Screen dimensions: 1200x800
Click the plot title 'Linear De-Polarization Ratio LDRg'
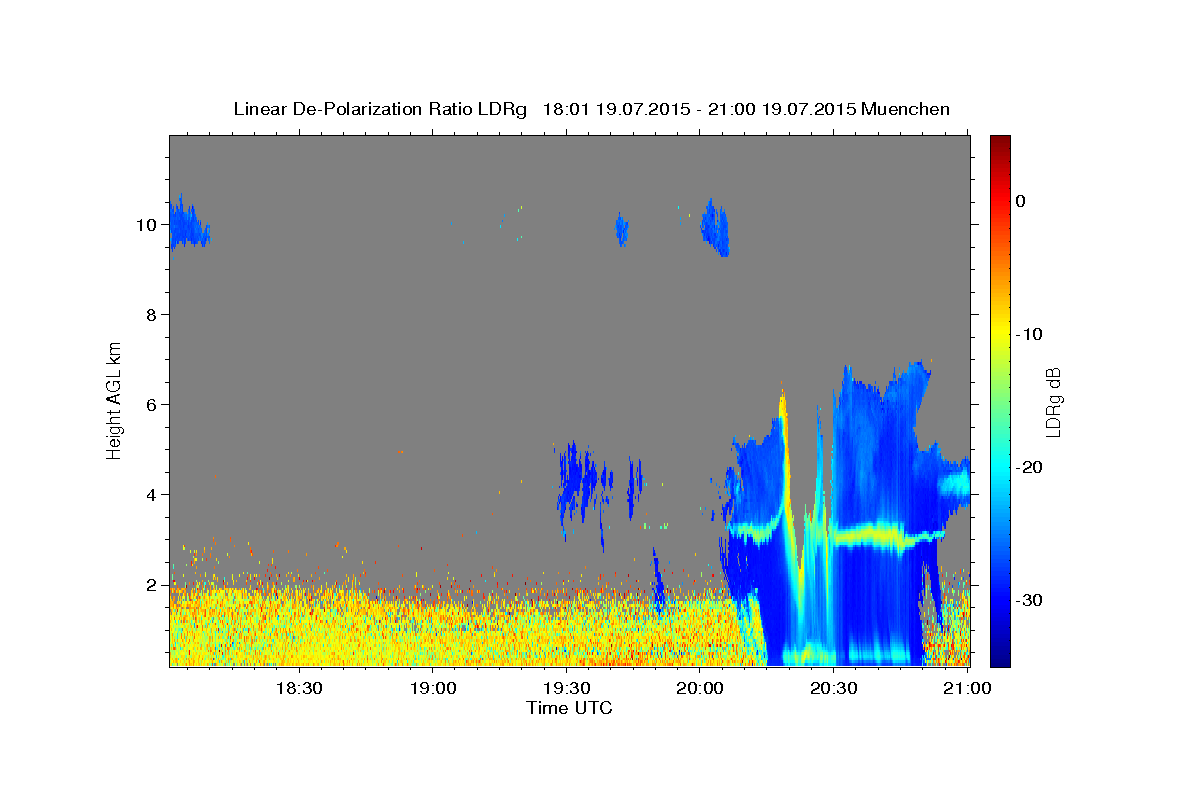click(x=379, y=109)
